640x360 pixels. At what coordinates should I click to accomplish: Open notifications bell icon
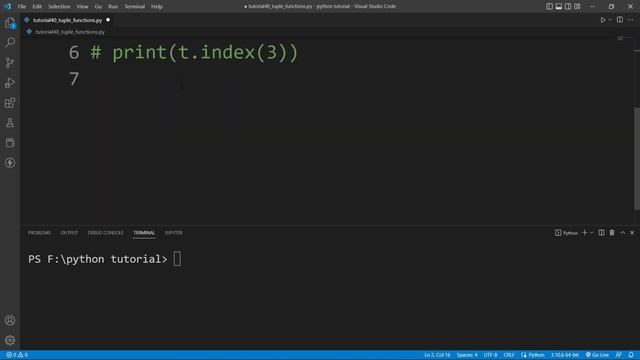coord(631,355)
